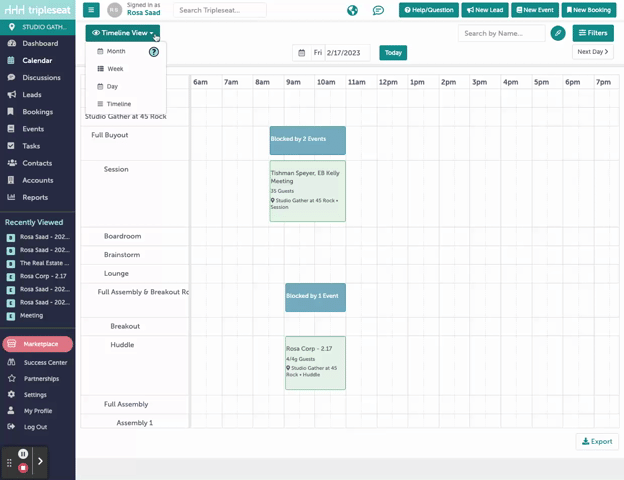Click the Search Tripleseat field
The width and height of the screenshot is (624, 480).
pyautogui.click(x=220, y=10)
